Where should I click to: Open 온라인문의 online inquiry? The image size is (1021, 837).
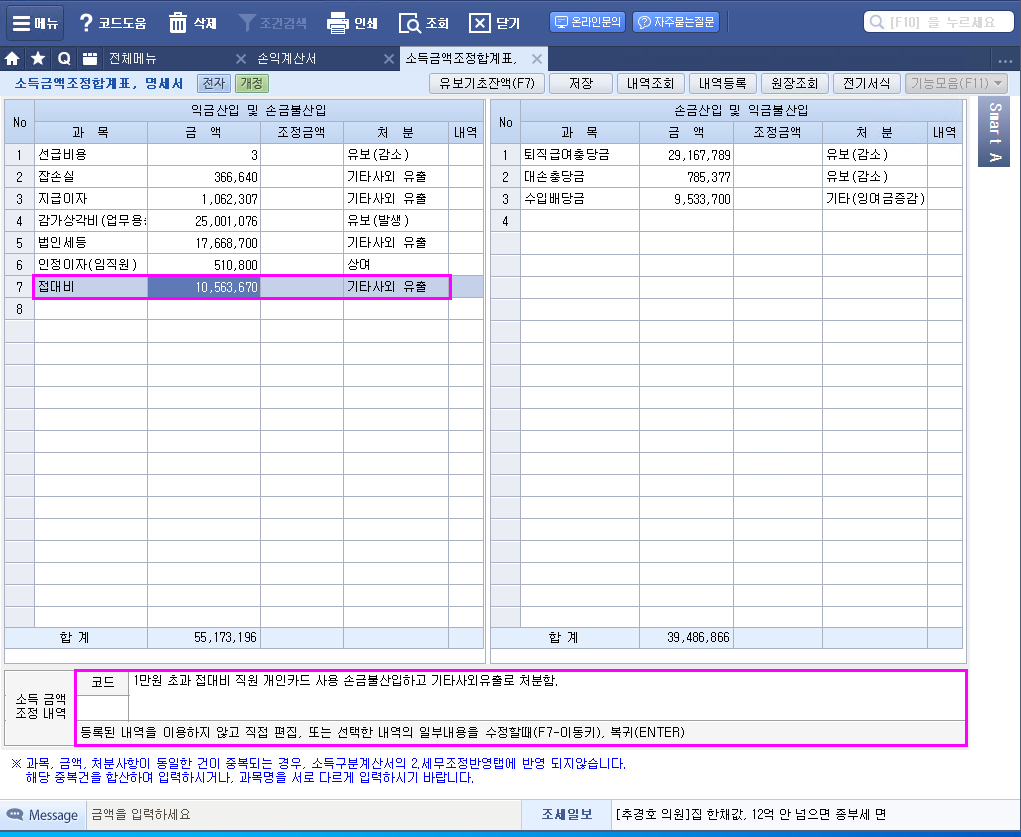[588, 22]
